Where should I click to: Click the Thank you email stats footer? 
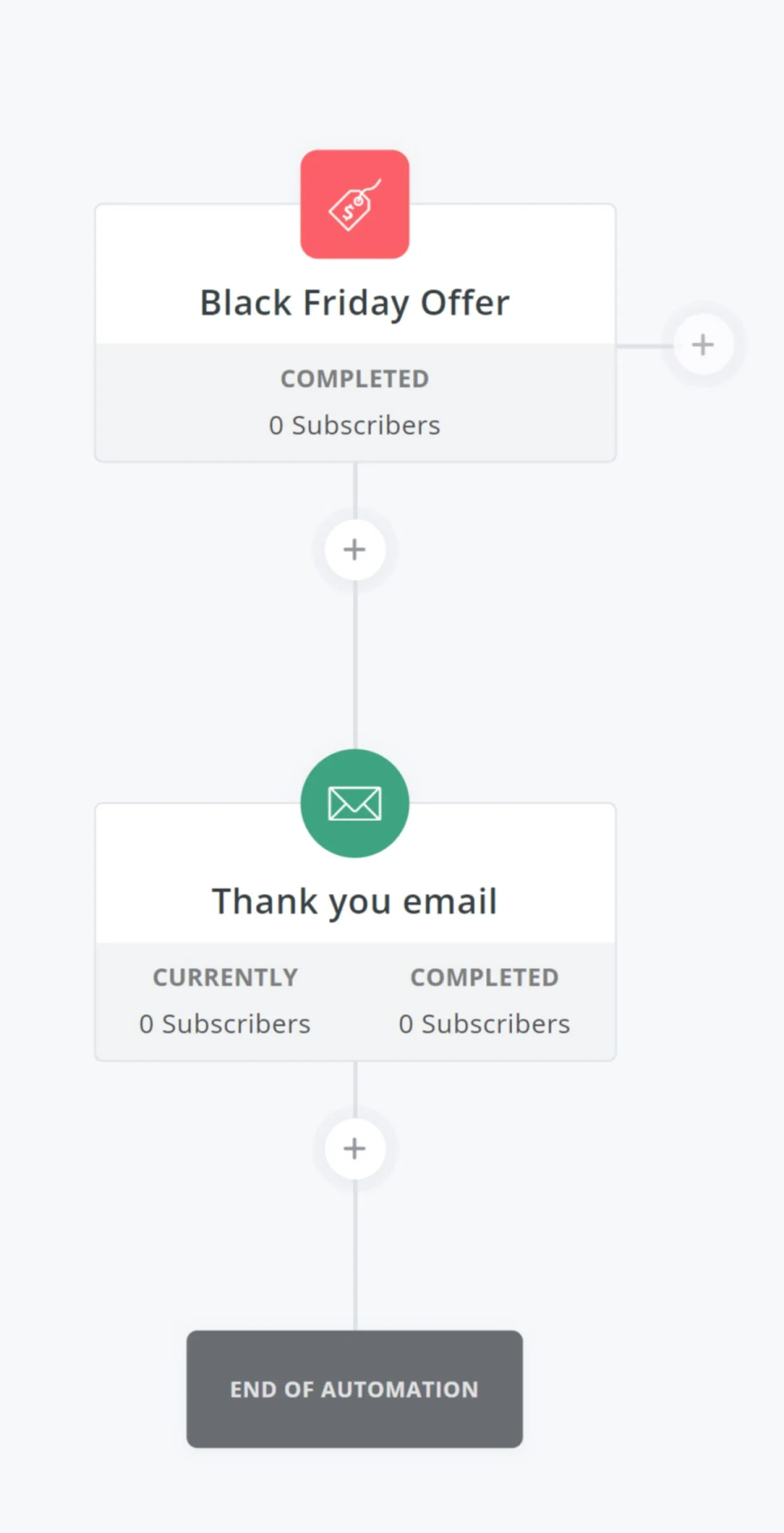pos(355,1001)
